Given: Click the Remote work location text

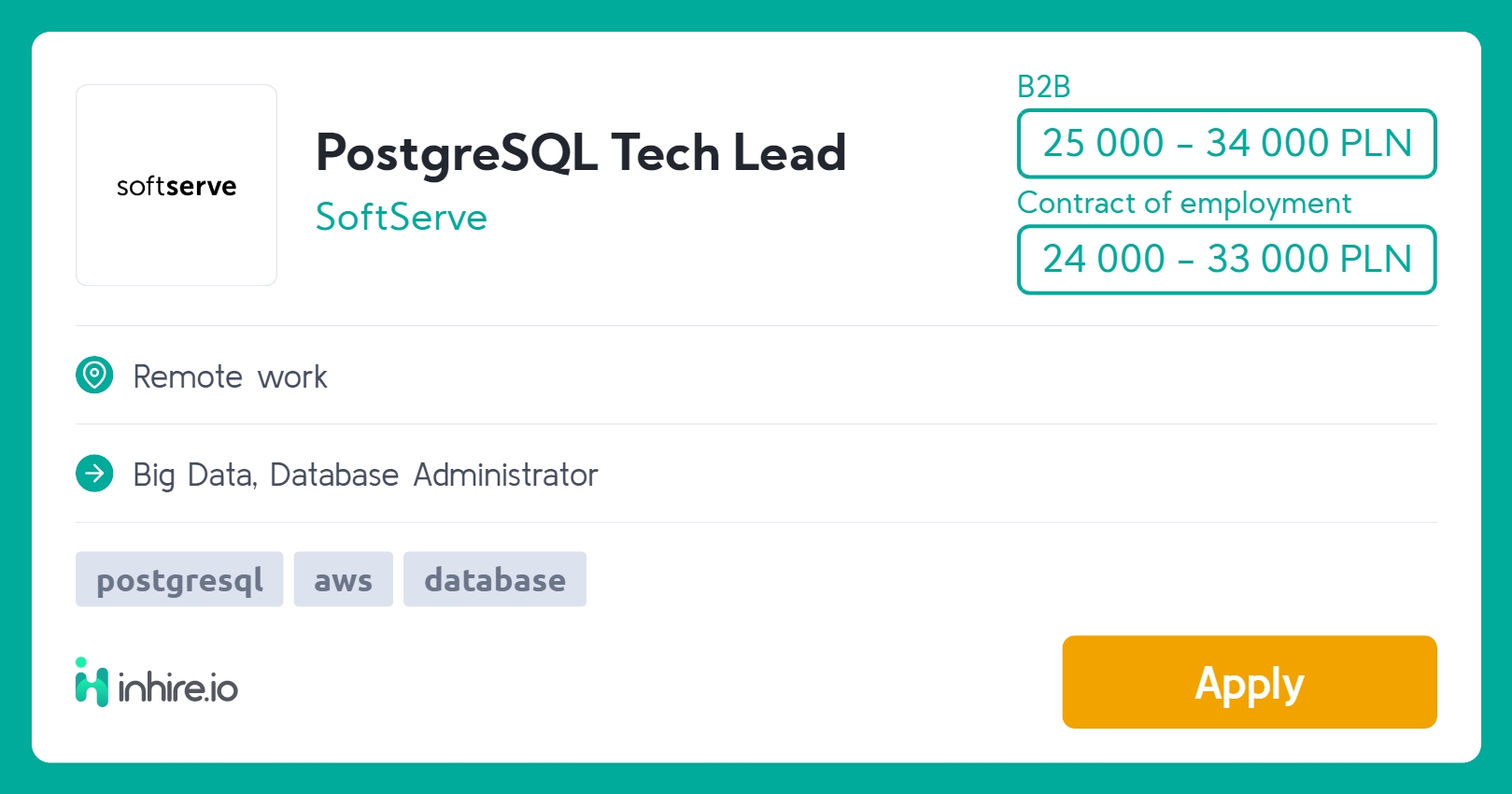Looking at the screenshot, I should (230, 376).
